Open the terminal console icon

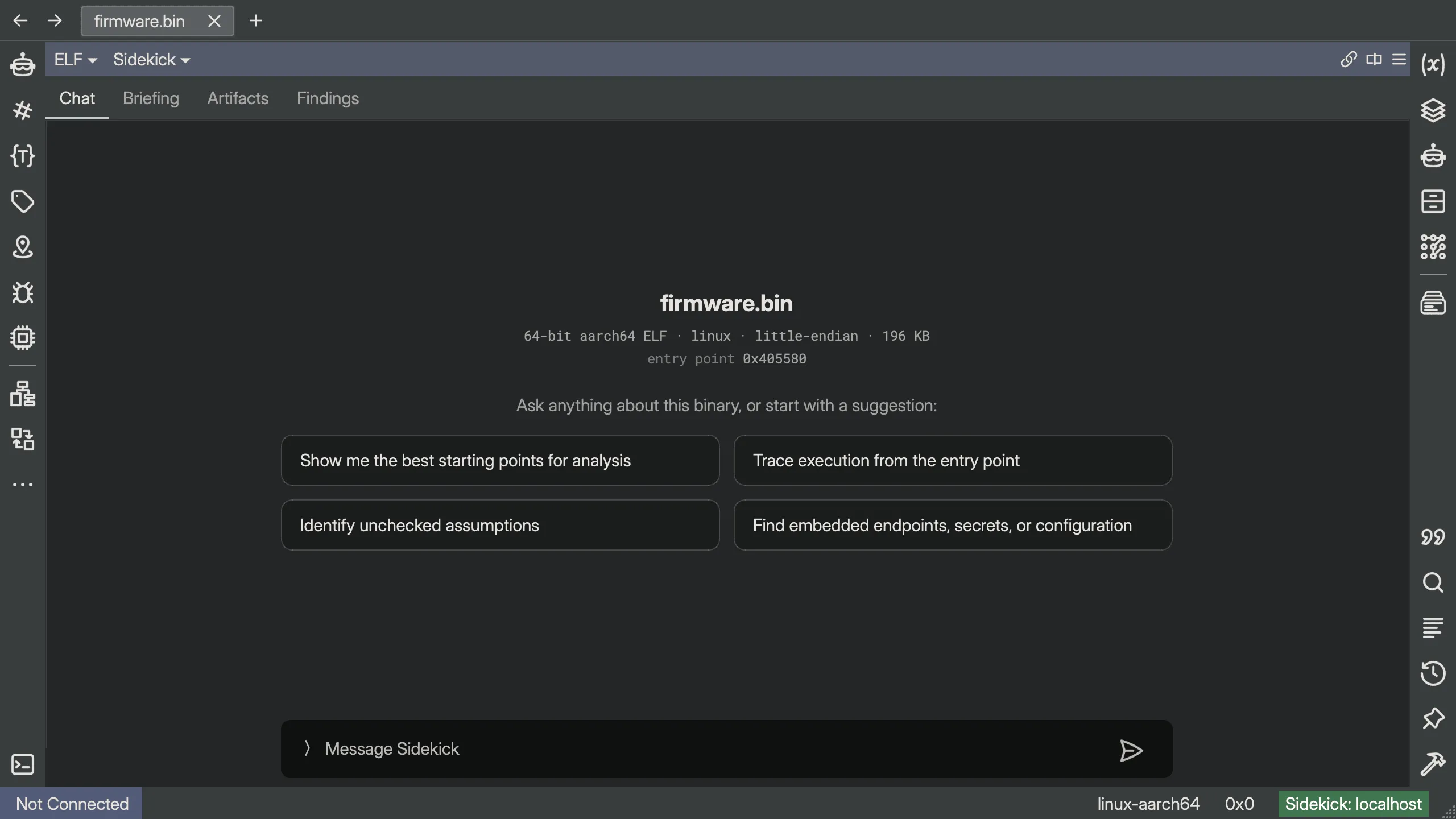click(x=23, y=764)
